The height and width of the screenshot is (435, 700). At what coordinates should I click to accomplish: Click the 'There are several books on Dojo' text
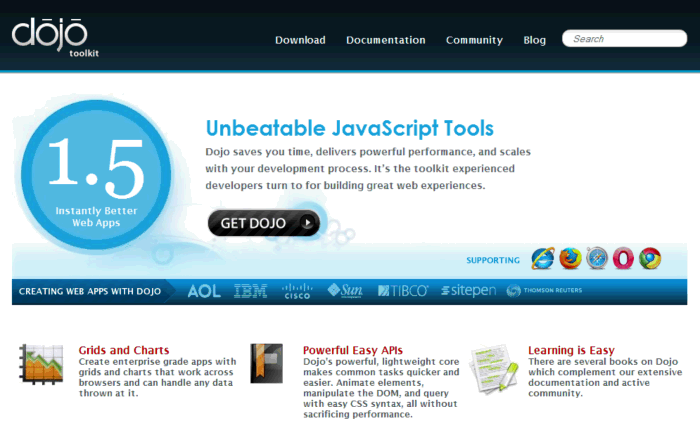tap(605, 377)
